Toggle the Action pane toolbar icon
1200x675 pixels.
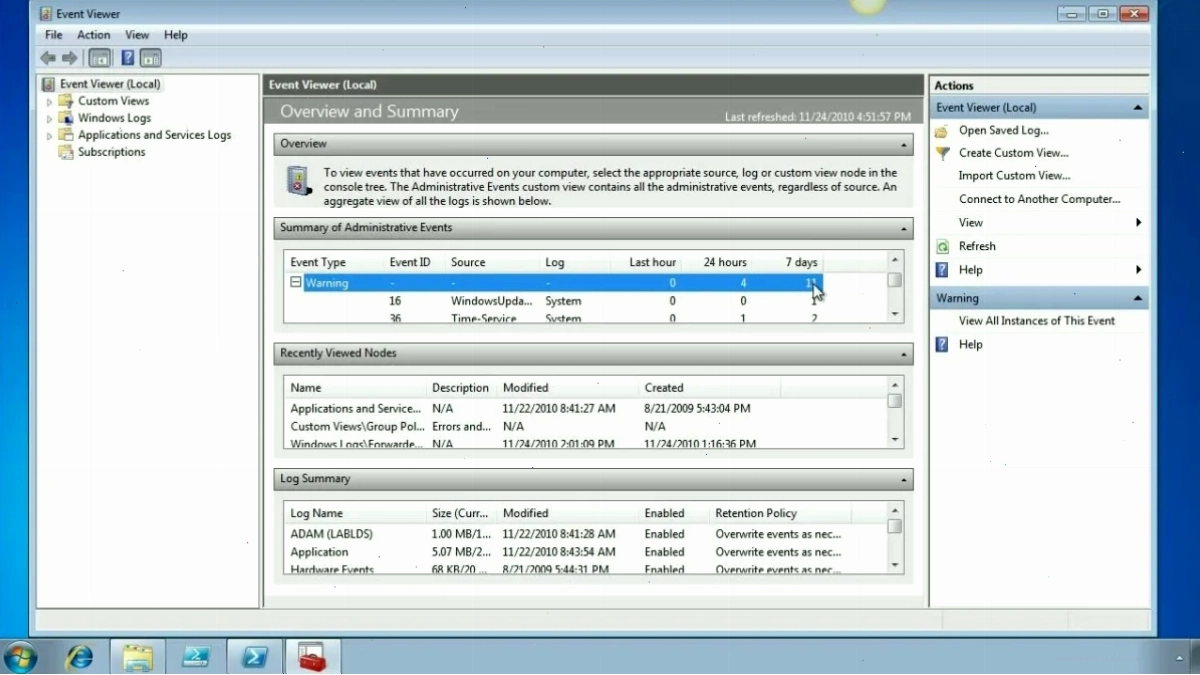pyautogui.click(x=151, y=58)
